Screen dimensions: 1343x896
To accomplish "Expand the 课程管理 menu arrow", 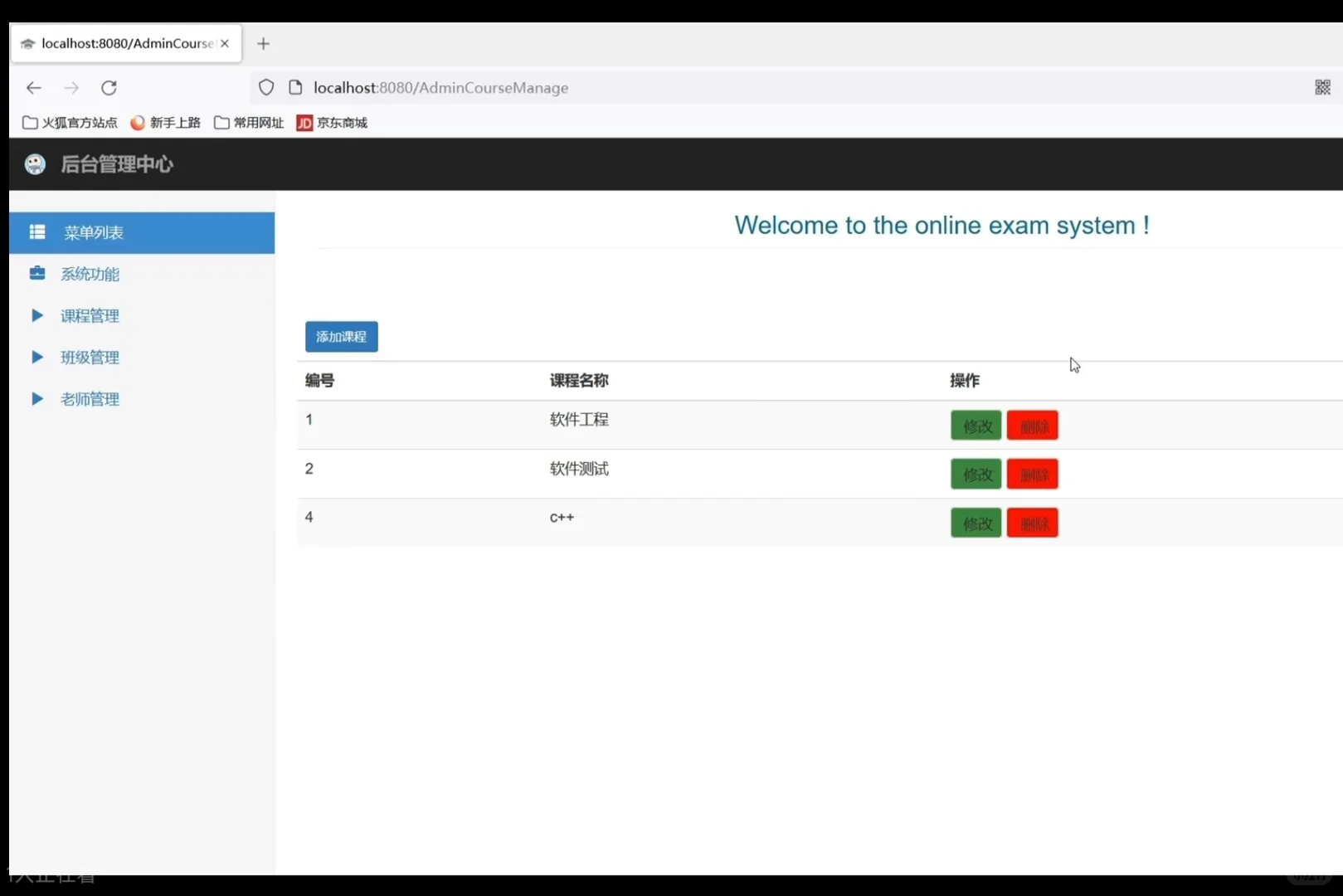I will tap(36, 315).
